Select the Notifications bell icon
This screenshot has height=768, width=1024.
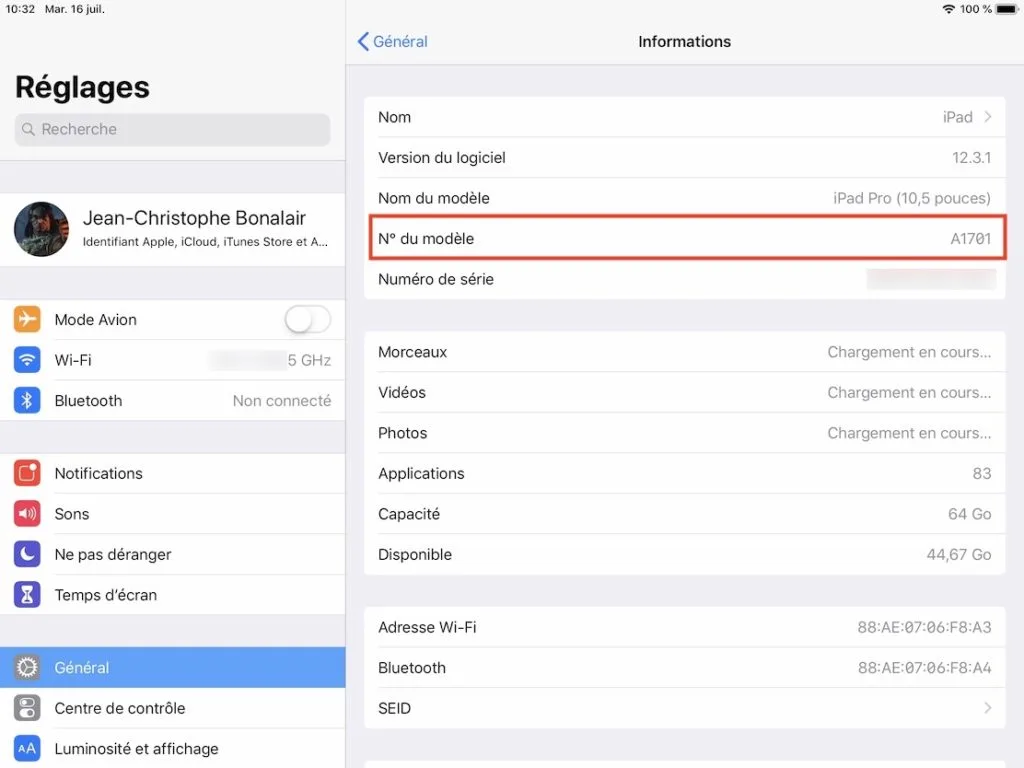(25, 473)
